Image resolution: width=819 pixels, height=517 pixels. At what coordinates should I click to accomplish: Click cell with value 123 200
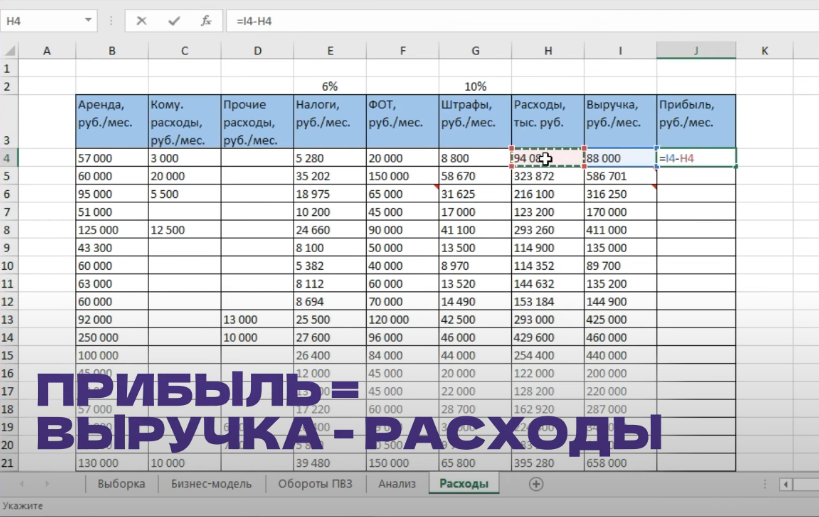[x=548, y=212]
